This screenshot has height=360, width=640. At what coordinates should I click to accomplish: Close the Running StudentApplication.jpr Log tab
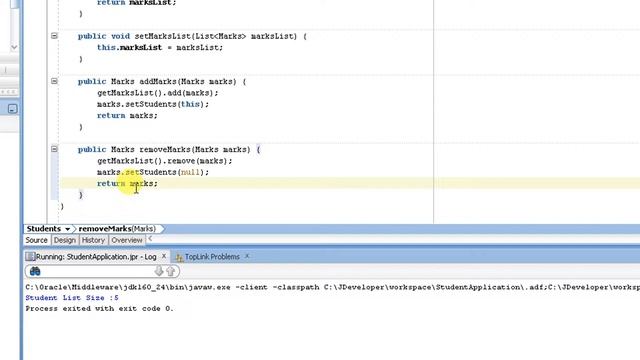164,256
